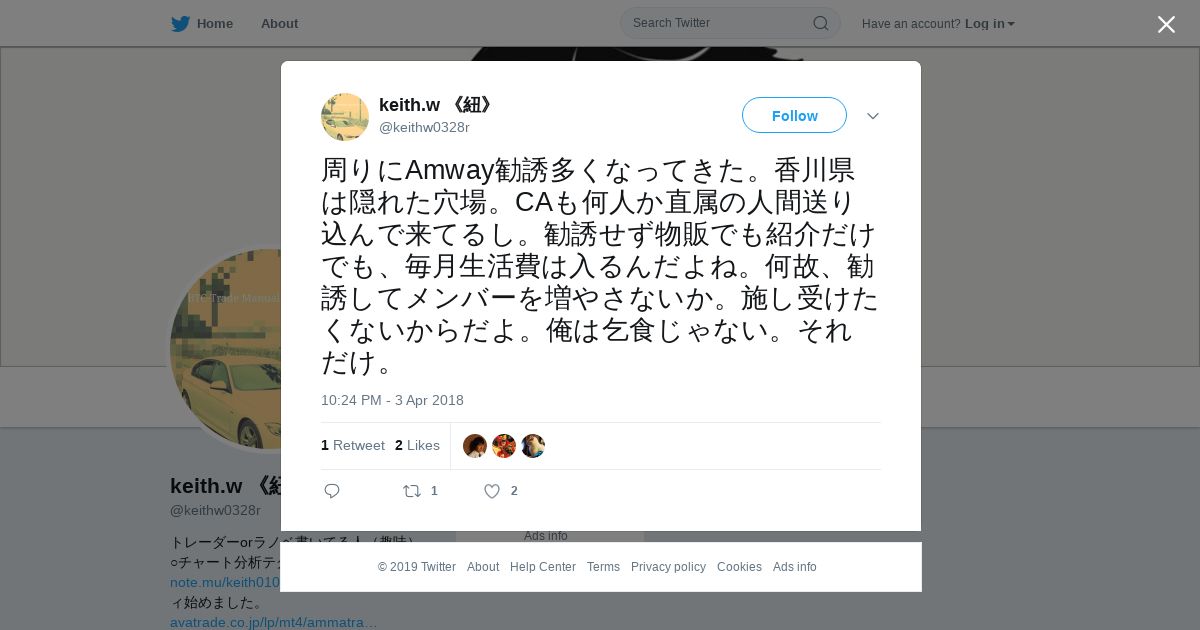Open the 1 Retweet count link
The image size is (1200, 630).
353,445
